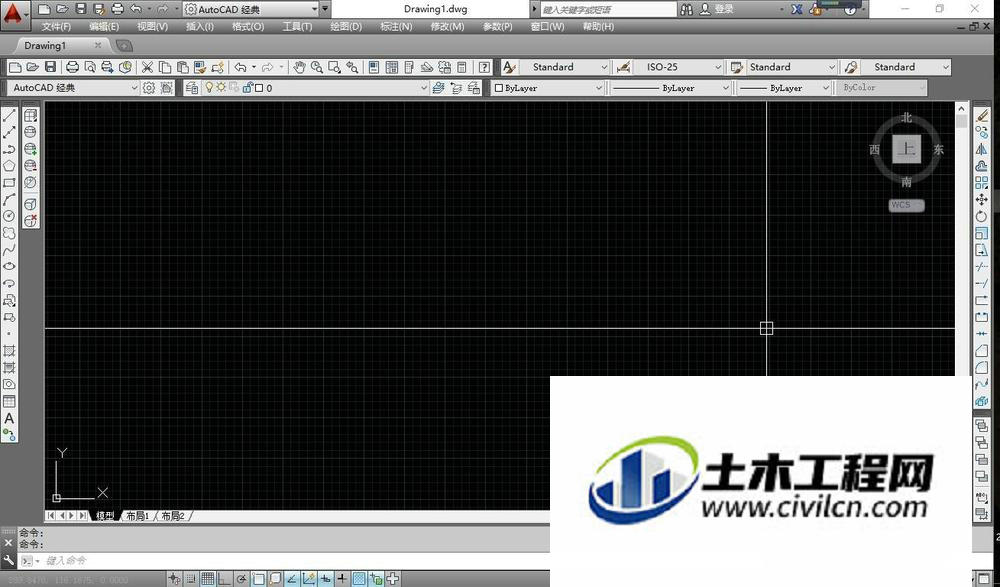Click the Undo arrow in standard toolbar
Screen dimensions: 1000x587
point(240,67)
